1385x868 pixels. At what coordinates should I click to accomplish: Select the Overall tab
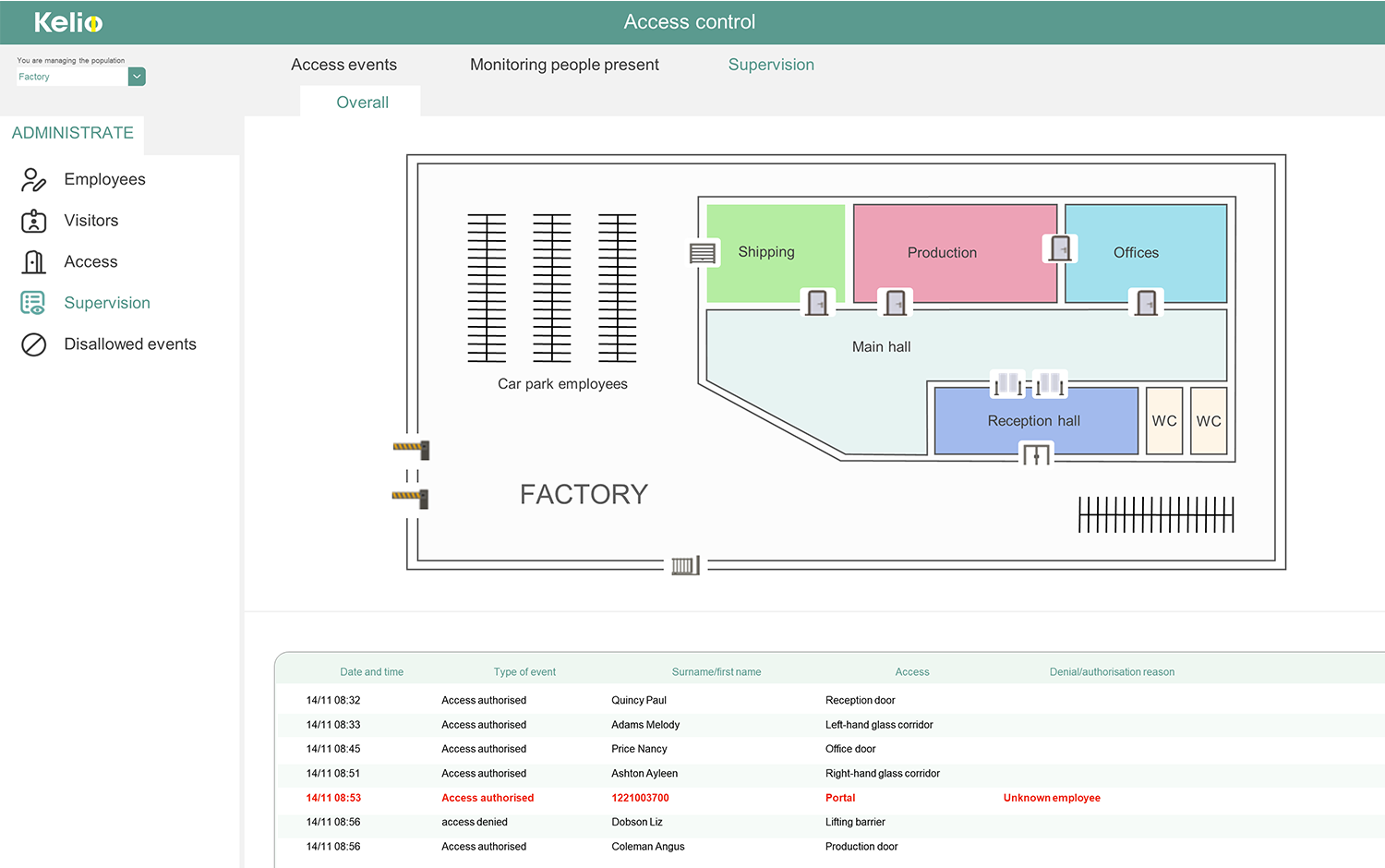pos(361,102)
